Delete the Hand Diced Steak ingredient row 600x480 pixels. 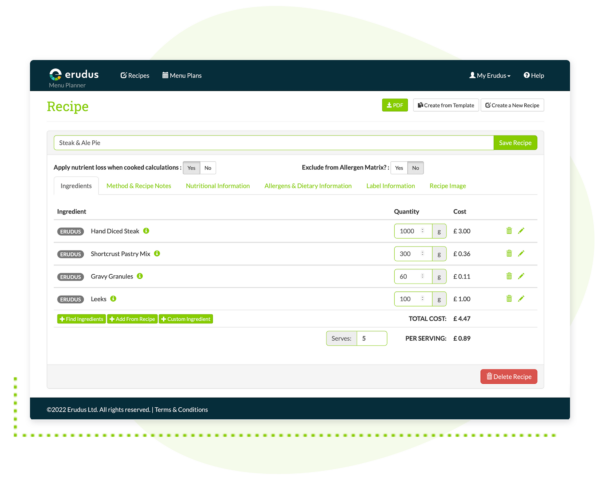pos(508,231)
